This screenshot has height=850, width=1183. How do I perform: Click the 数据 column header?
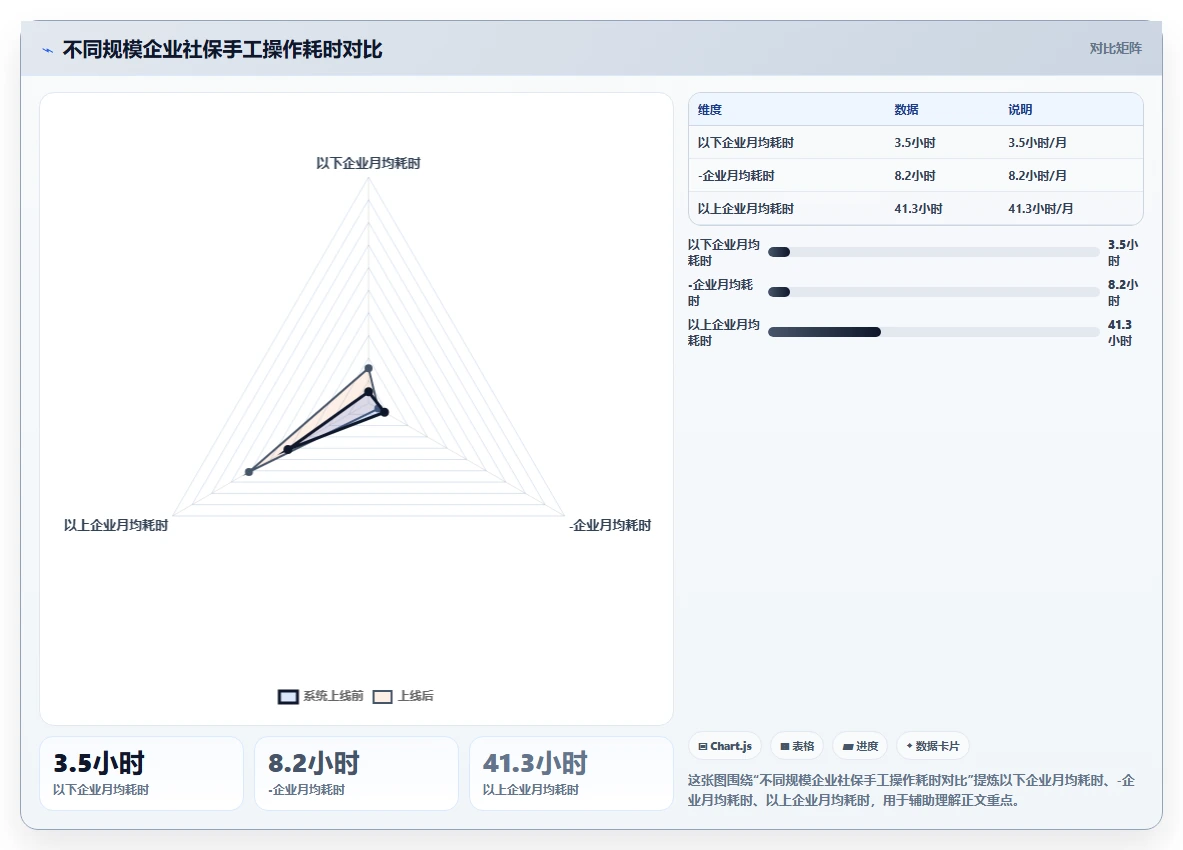coord(906,109)
